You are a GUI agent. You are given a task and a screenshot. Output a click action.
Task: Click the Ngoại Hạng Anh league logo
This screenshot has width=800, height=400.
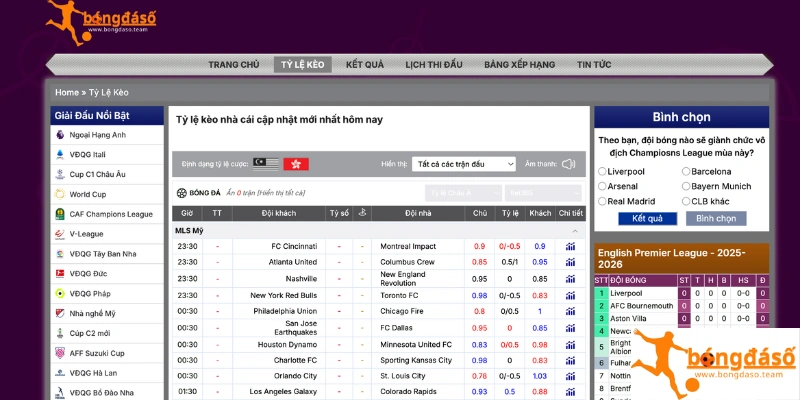click(60, 135)
